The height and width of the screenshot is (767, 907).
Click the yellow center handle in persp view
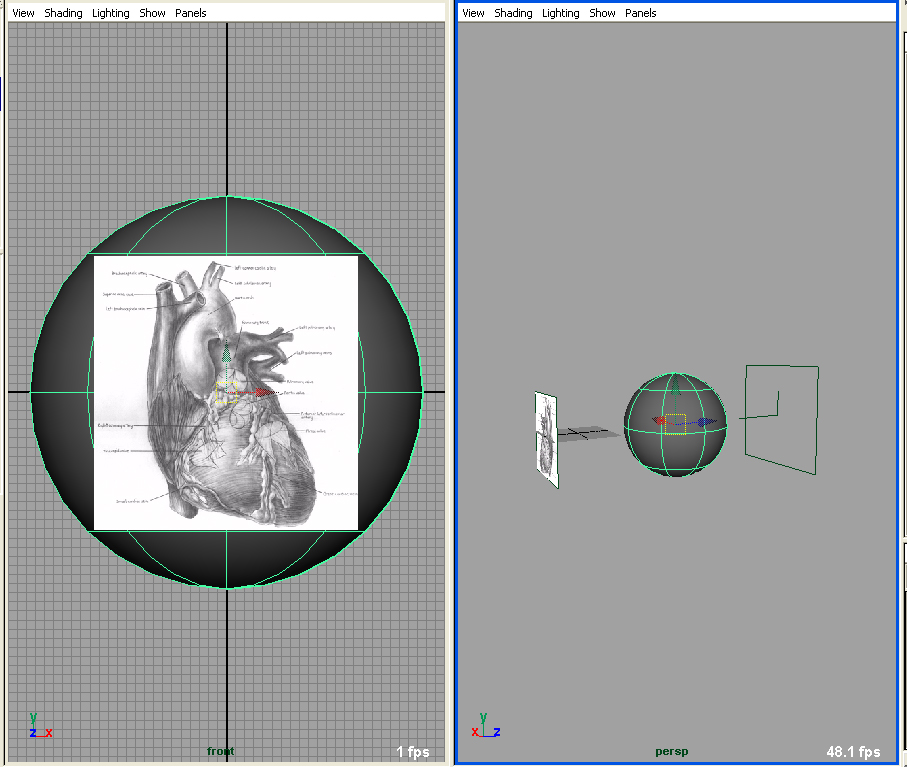675,424
